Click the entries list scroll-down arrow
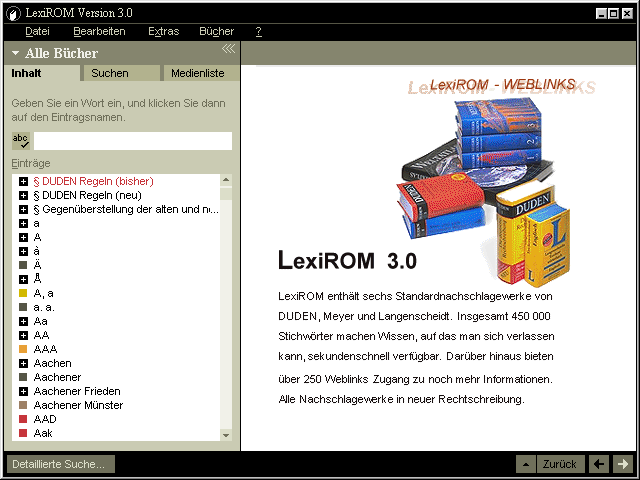This screenshot has width=640, height=480. pos(226,435)
